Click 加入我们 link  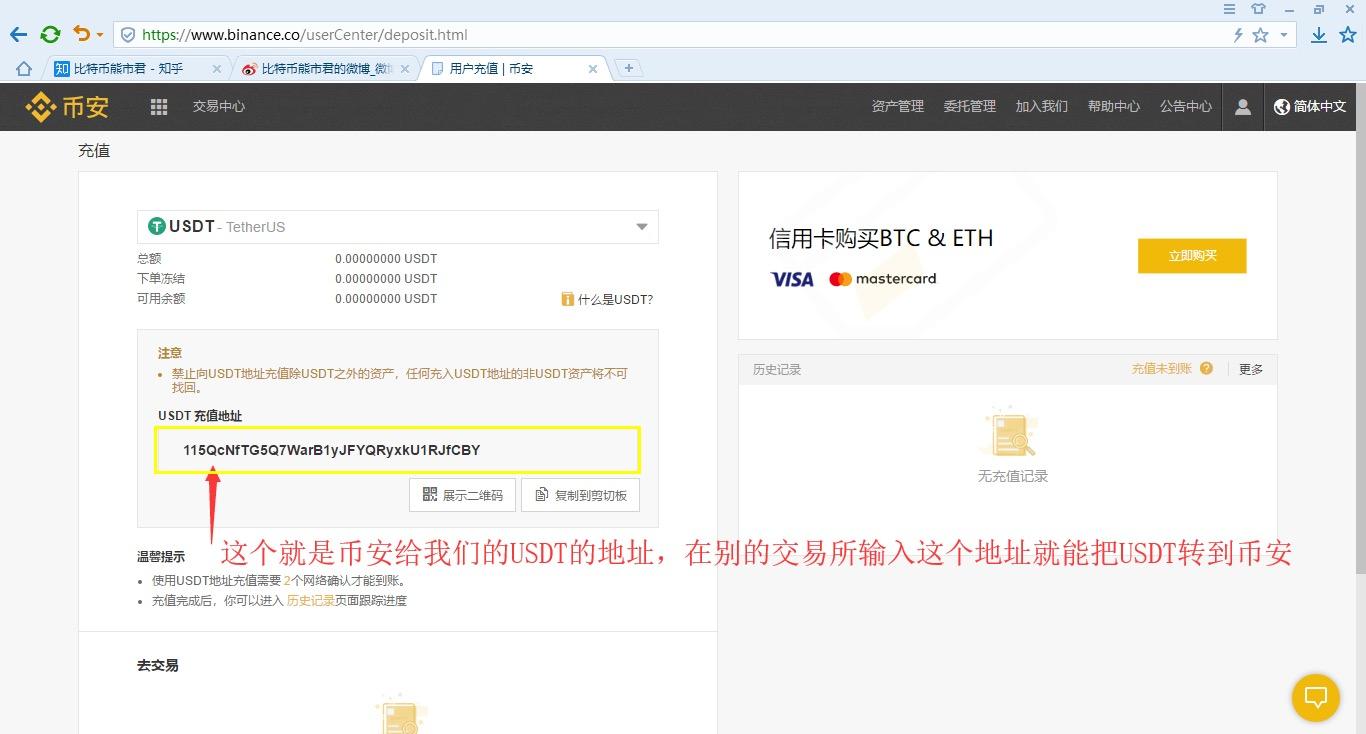click(1042, 106)
